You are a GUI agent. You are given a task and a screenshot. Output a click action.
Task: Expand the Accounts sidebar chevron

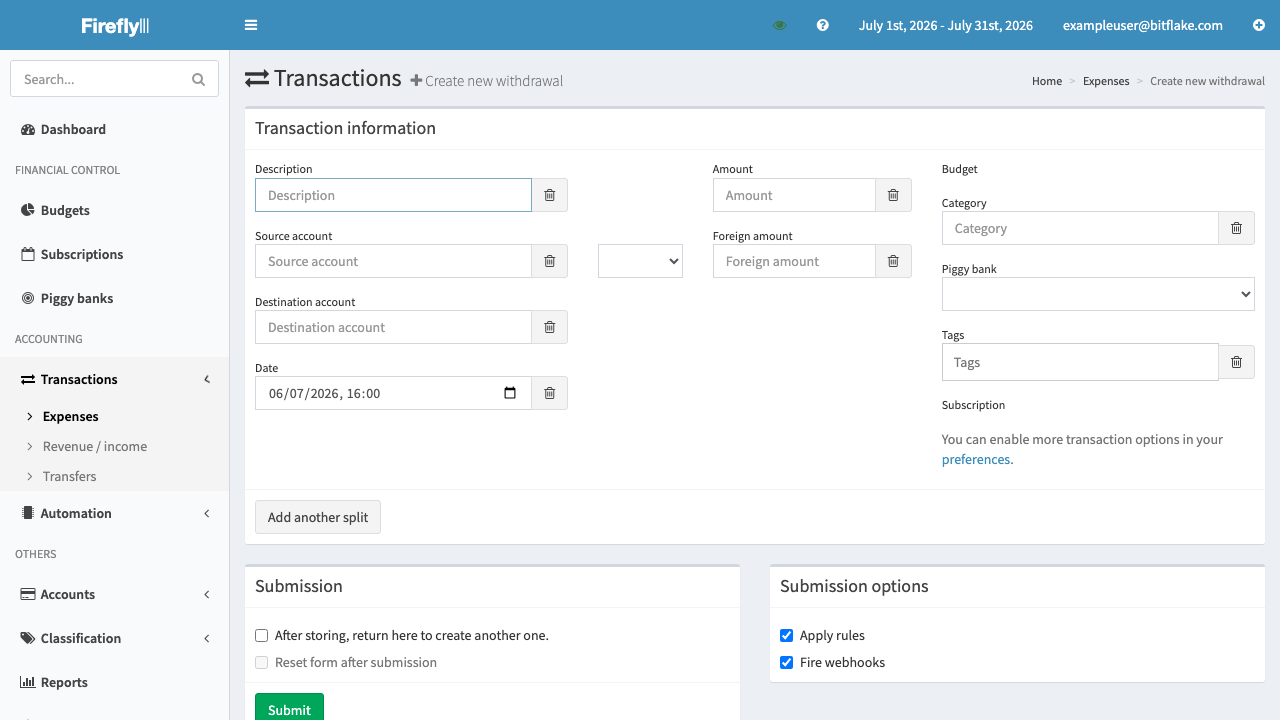coord(207,594)
